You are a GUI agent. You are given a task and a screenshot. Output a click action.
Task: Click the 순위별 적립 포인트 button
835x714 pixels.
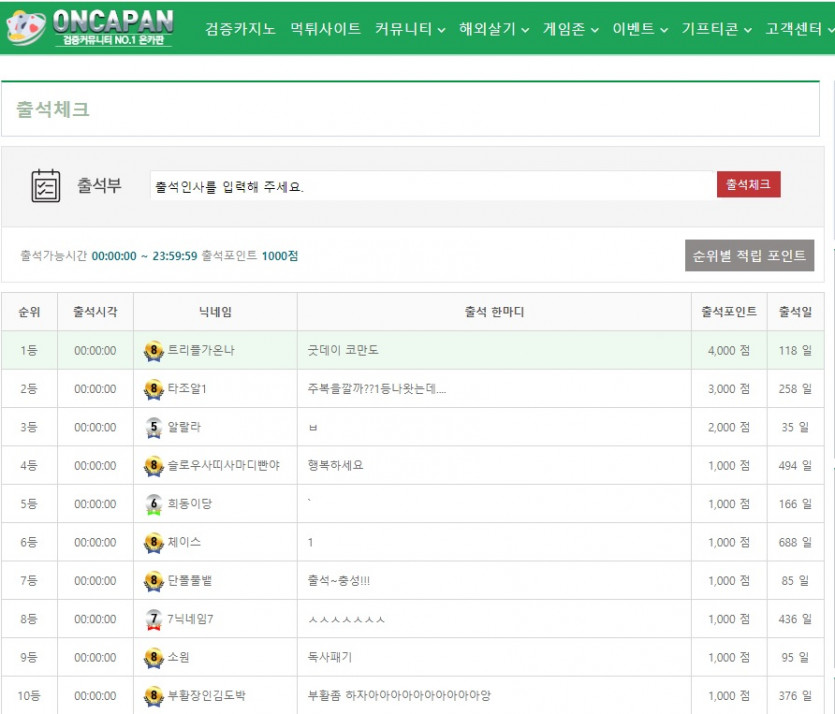tap(749, 256)
